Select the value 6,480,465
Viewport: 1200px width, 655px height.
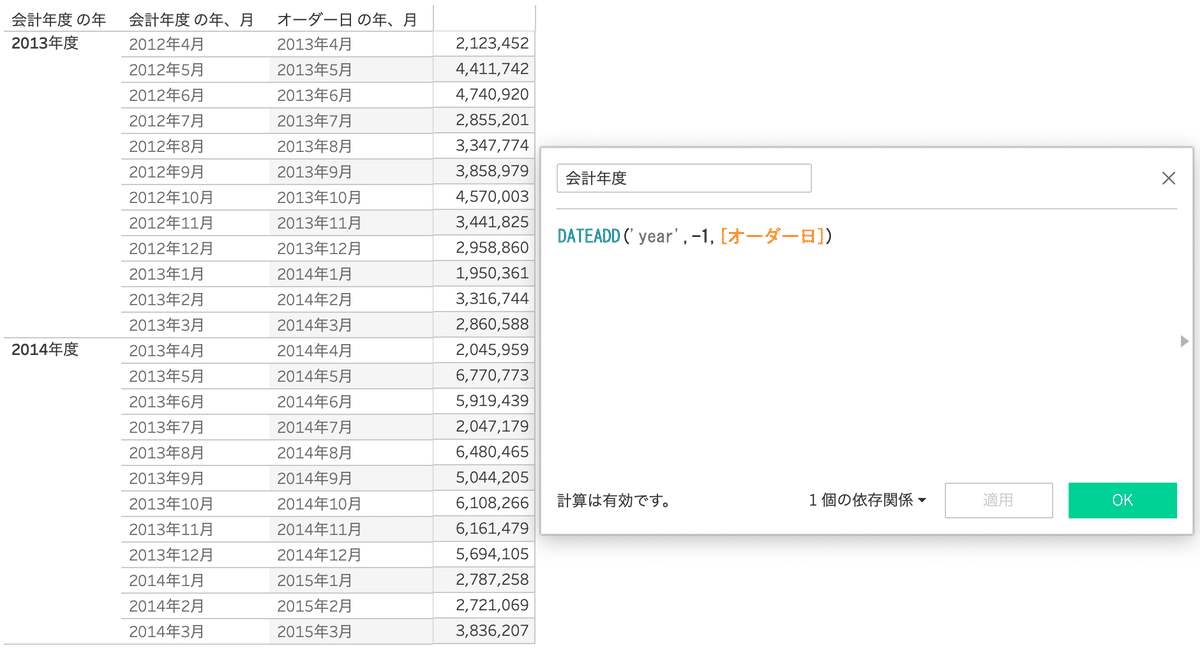point(492,451)
